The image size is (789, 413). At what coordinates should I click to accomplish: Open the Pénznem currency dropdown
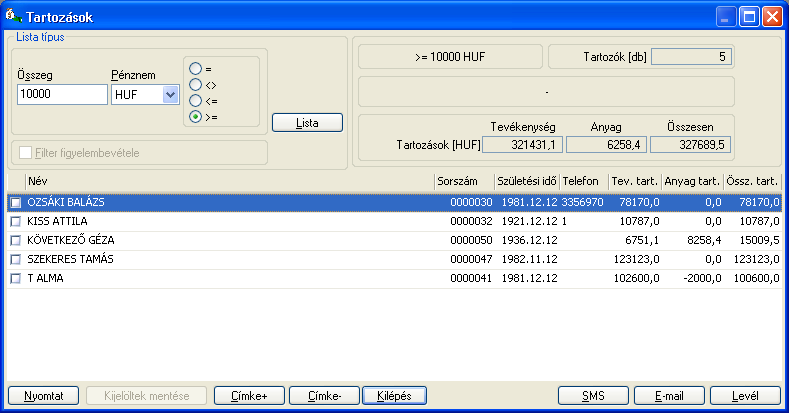(x=169, y=95)
